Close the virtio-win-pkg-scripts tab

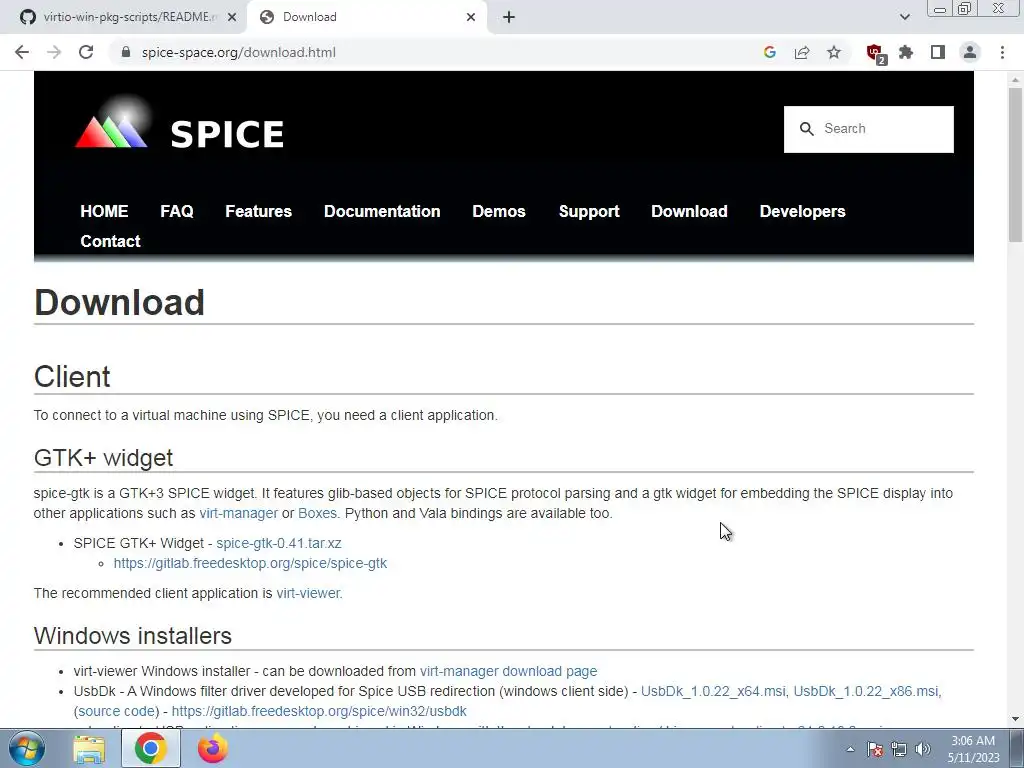pos(231,17)
